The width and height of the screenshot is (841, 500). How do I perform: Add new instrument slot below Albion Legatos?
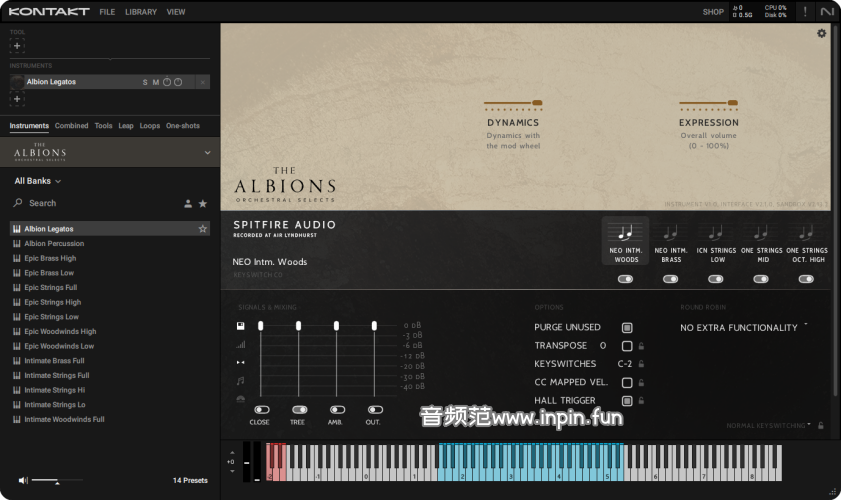click(x=17, y=99)
